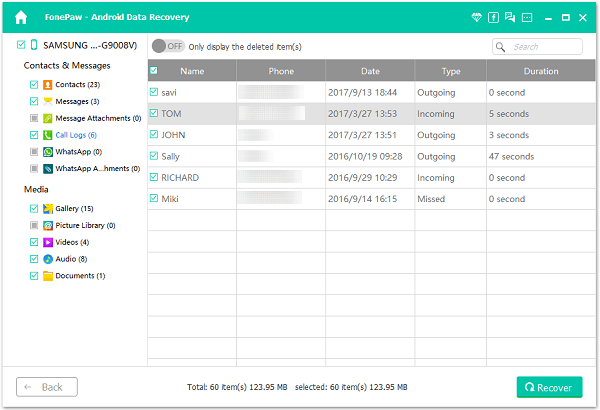Screen dimensions: 600x410
Task: Click the WhatsApp Attachments icon
Action: (x=47, y=169)
